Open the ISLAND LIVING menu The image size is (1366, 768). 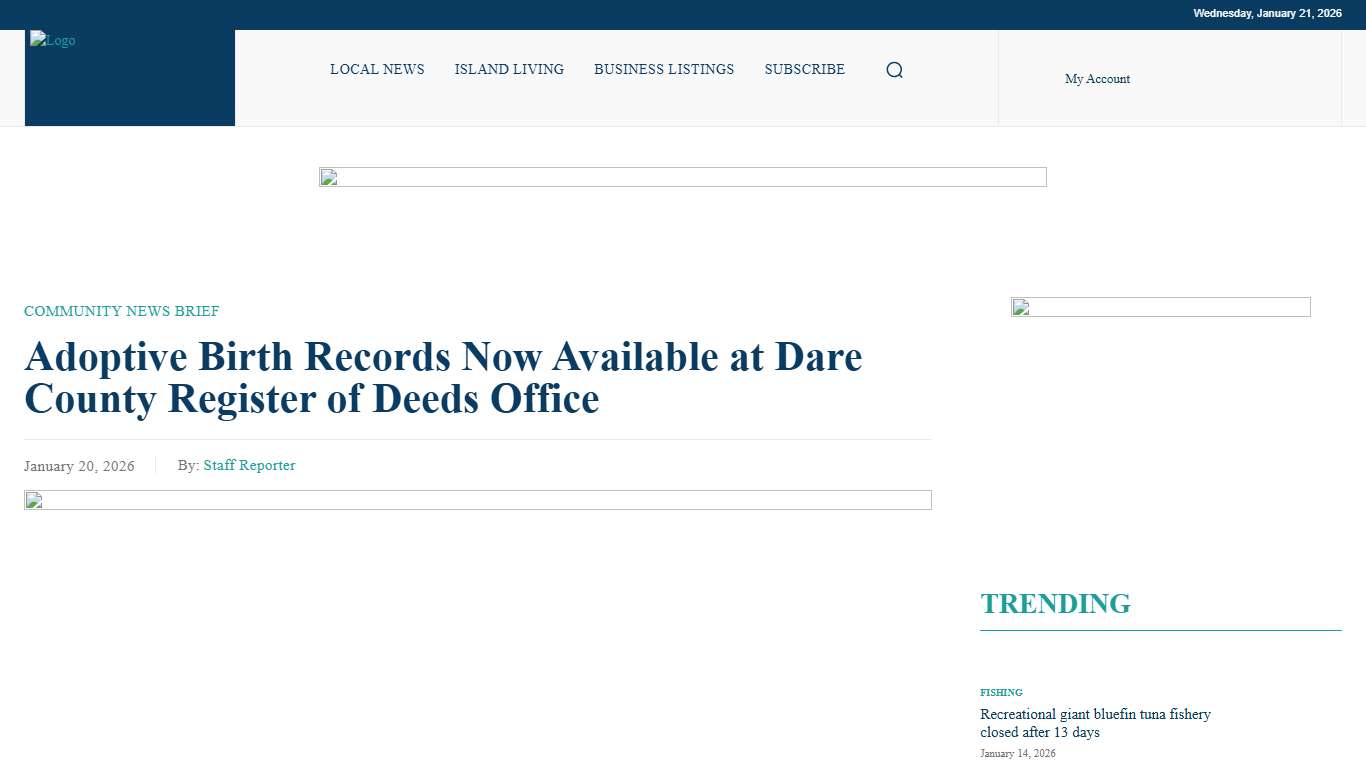click(x=509, y=69)
